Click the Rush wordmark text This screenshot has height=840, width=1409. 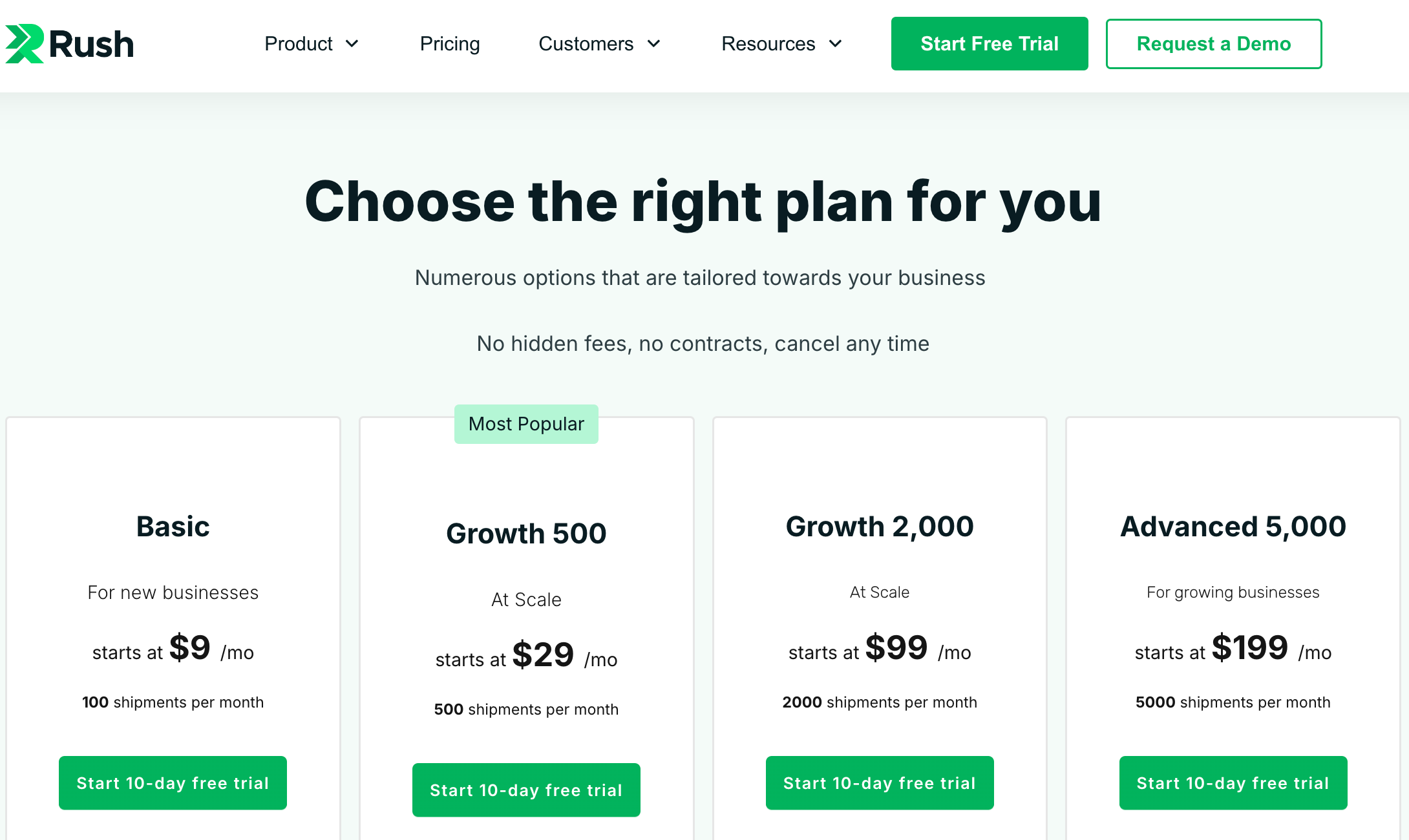pyautogui.click(x=91, y=45)
